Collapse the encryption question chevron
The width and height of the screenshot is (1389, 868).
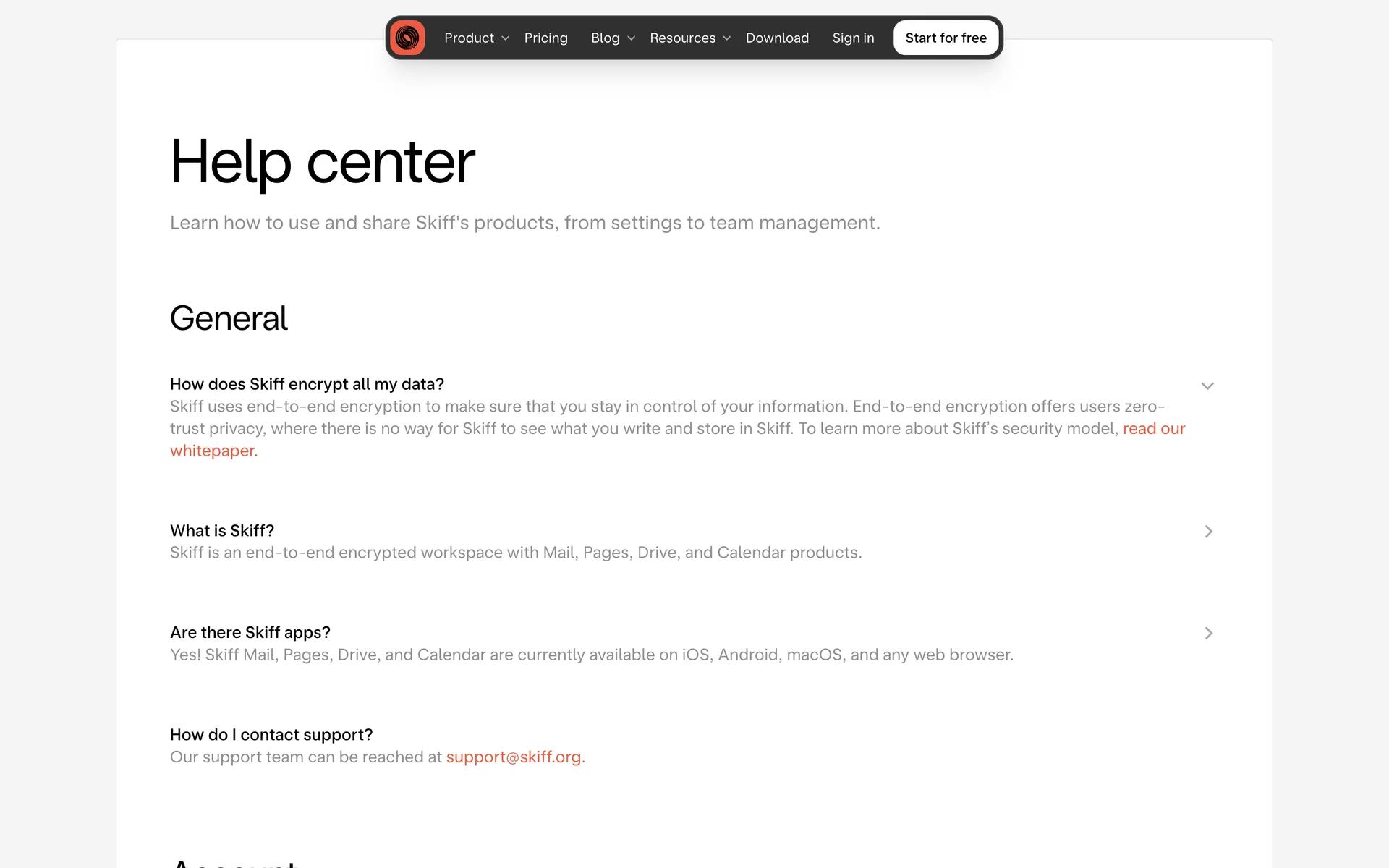click(1207, 386)
